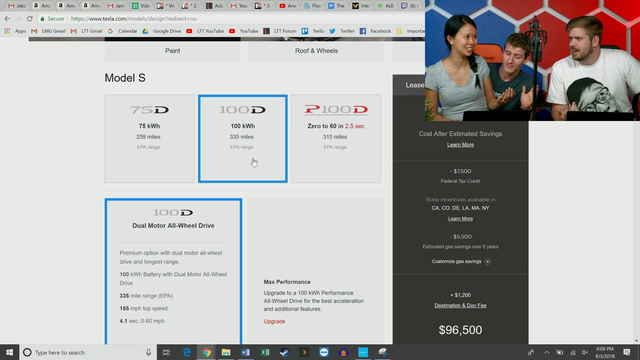Show hidden system tray icons chevron
This screenshot has width=640, height=360.
(547, 352)
